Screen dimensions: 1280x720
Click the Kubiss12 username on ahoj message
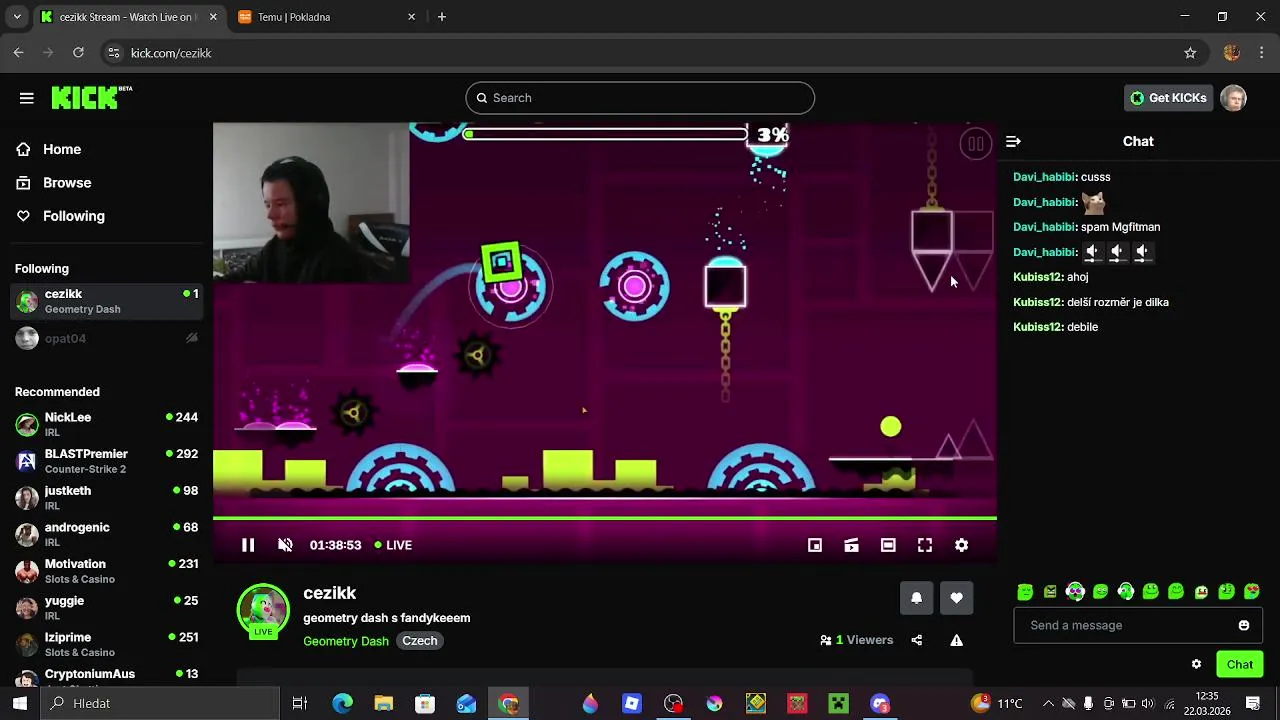point(1037,277)
